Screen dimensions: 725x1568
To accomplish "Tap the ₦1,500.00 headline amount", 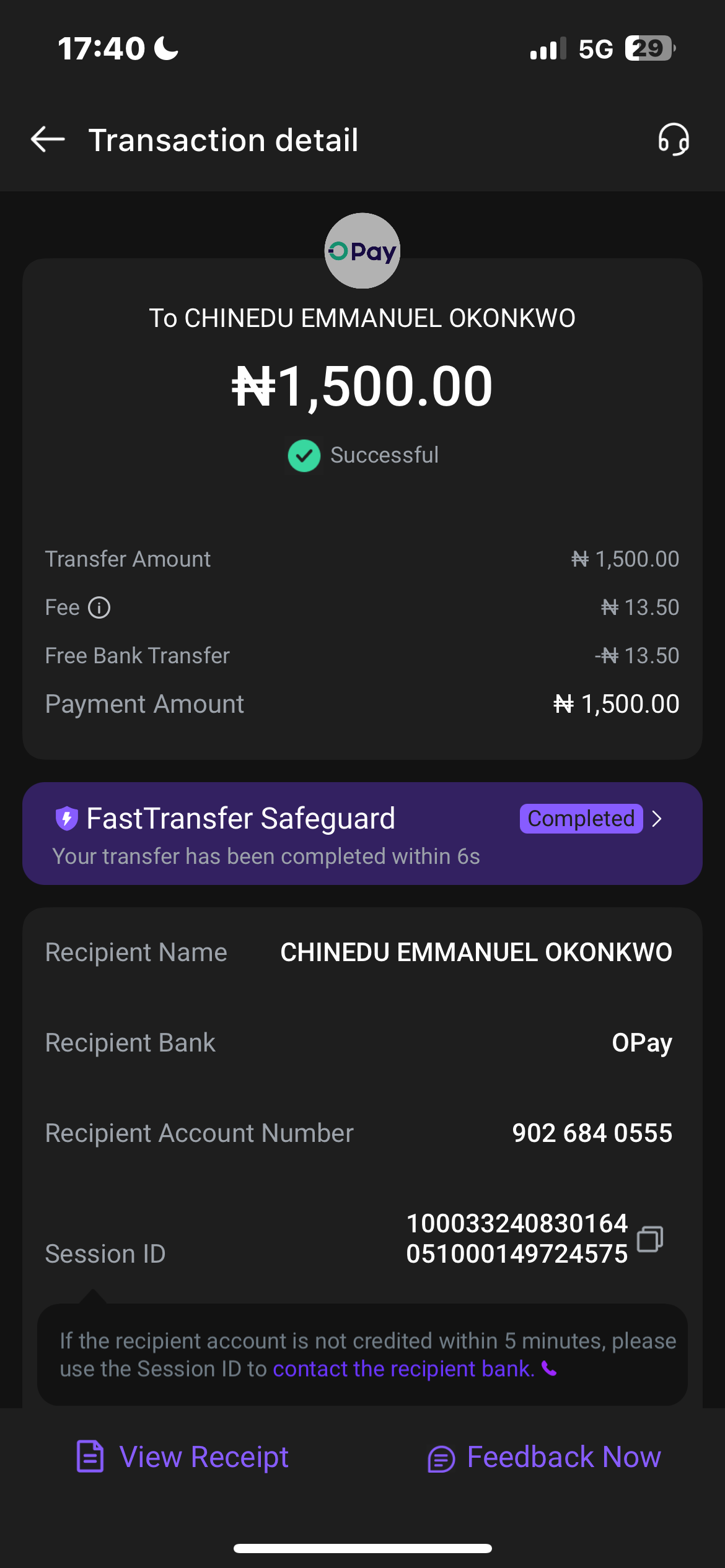I will (362, 386).
